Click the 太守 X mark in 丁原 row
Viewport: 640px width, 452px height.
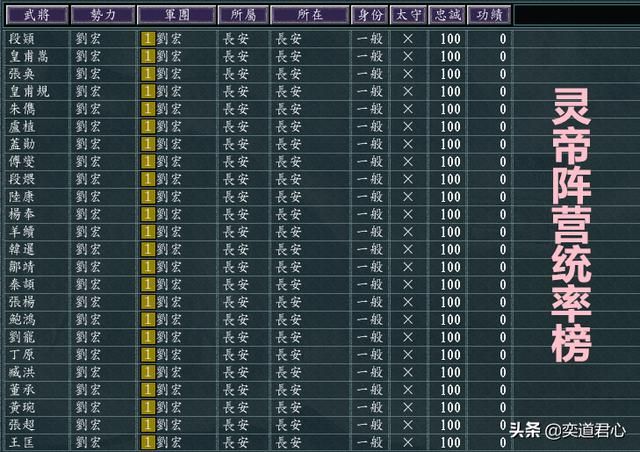click(x=408, y=355)
